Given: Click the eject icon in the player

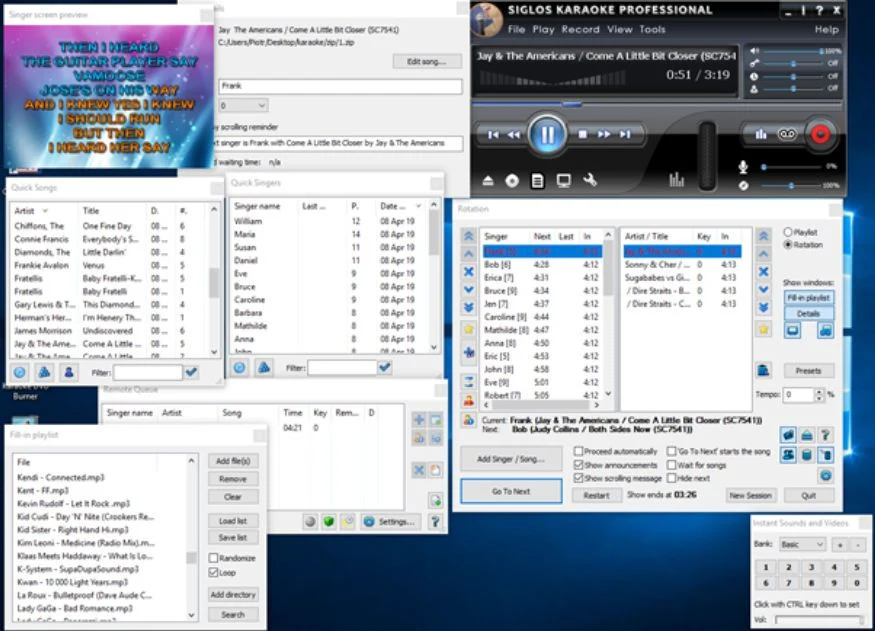Looking at the screenshot, I should [x=488, y=181].
